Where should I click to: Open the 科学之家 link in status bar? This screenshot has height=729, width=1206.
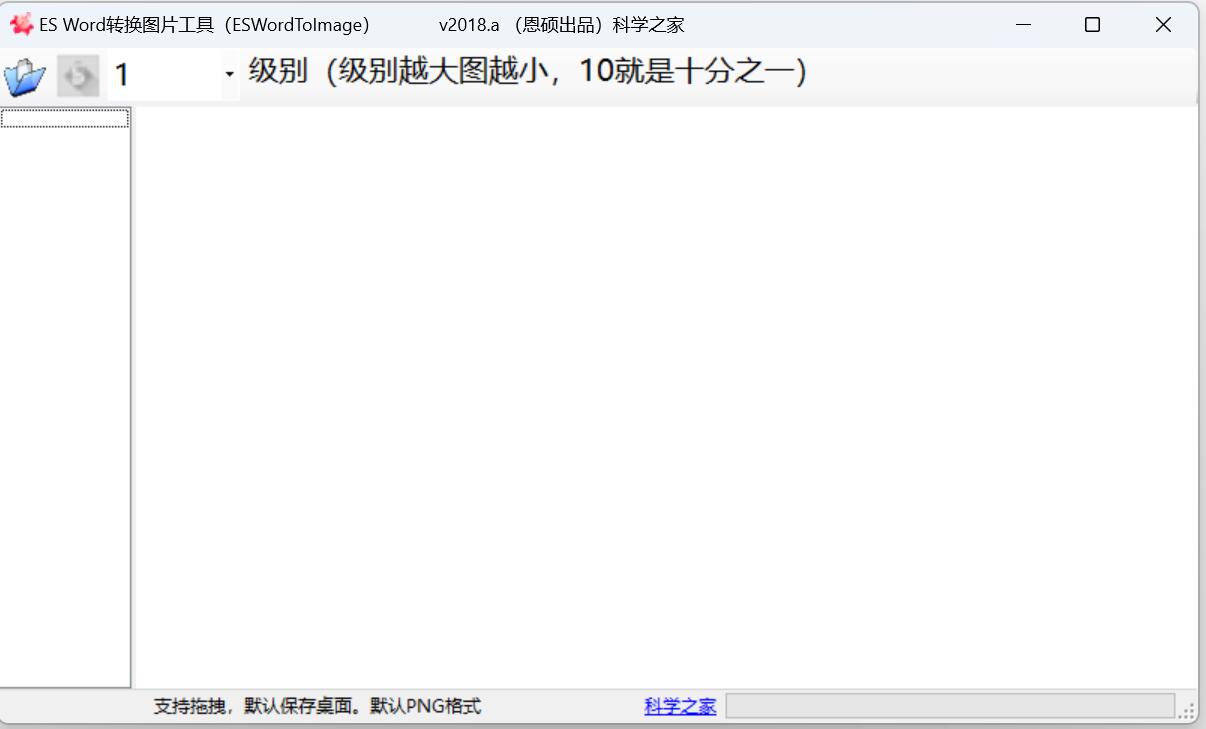tap(680, 706)
